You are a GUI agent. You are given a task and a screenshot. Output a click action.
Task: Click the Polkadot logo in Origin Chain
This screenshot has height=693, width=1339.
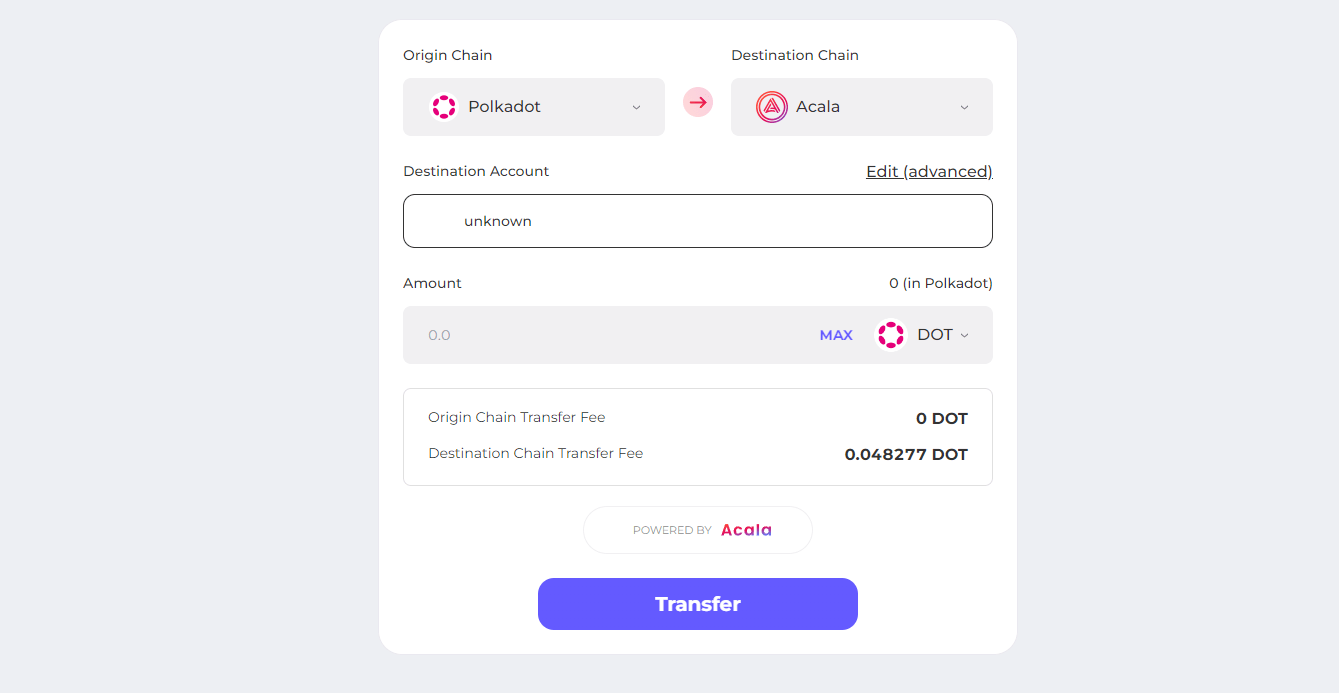point(444,107)
